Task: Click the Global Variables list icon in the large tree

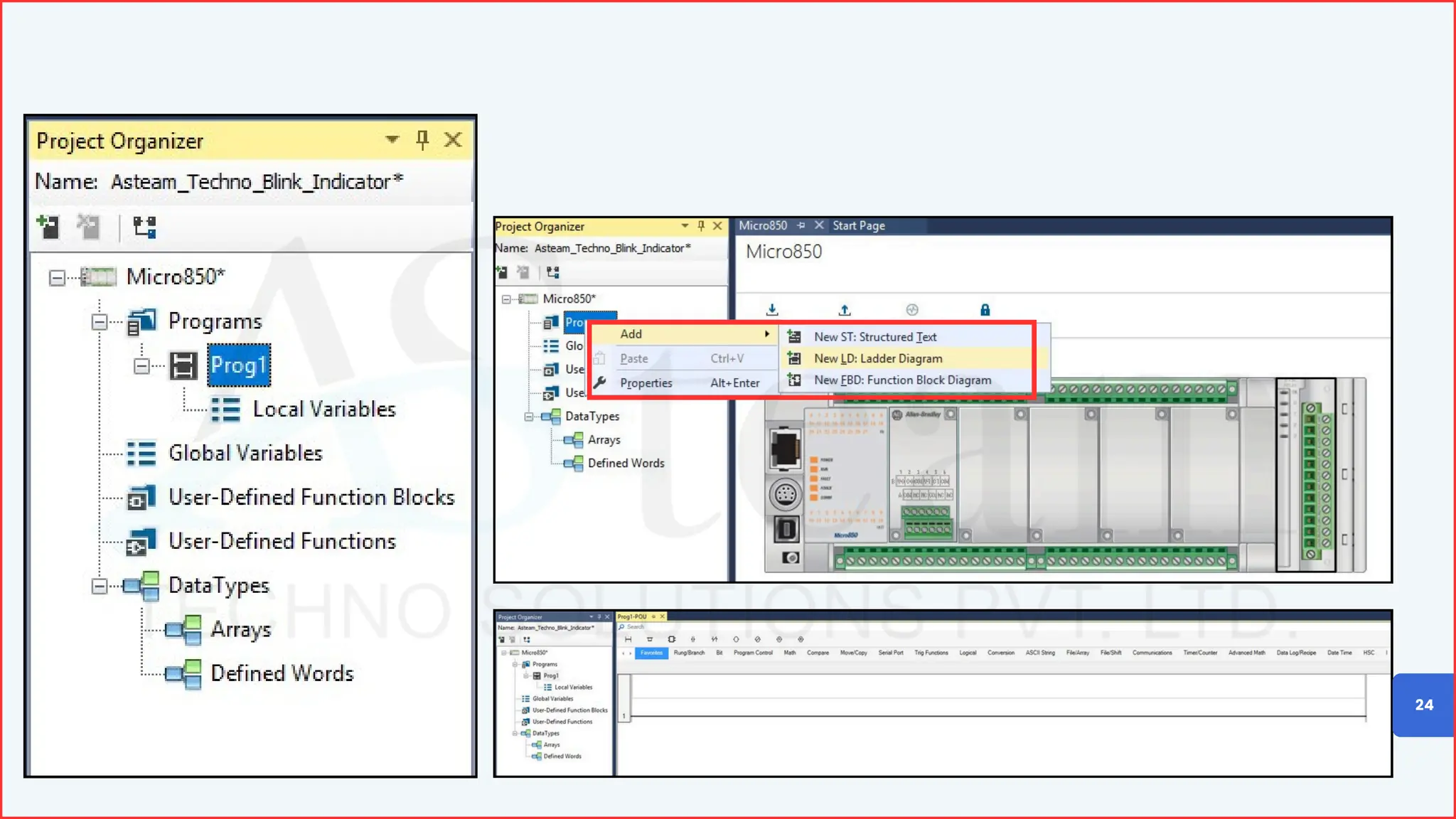Action: [141, 453]
